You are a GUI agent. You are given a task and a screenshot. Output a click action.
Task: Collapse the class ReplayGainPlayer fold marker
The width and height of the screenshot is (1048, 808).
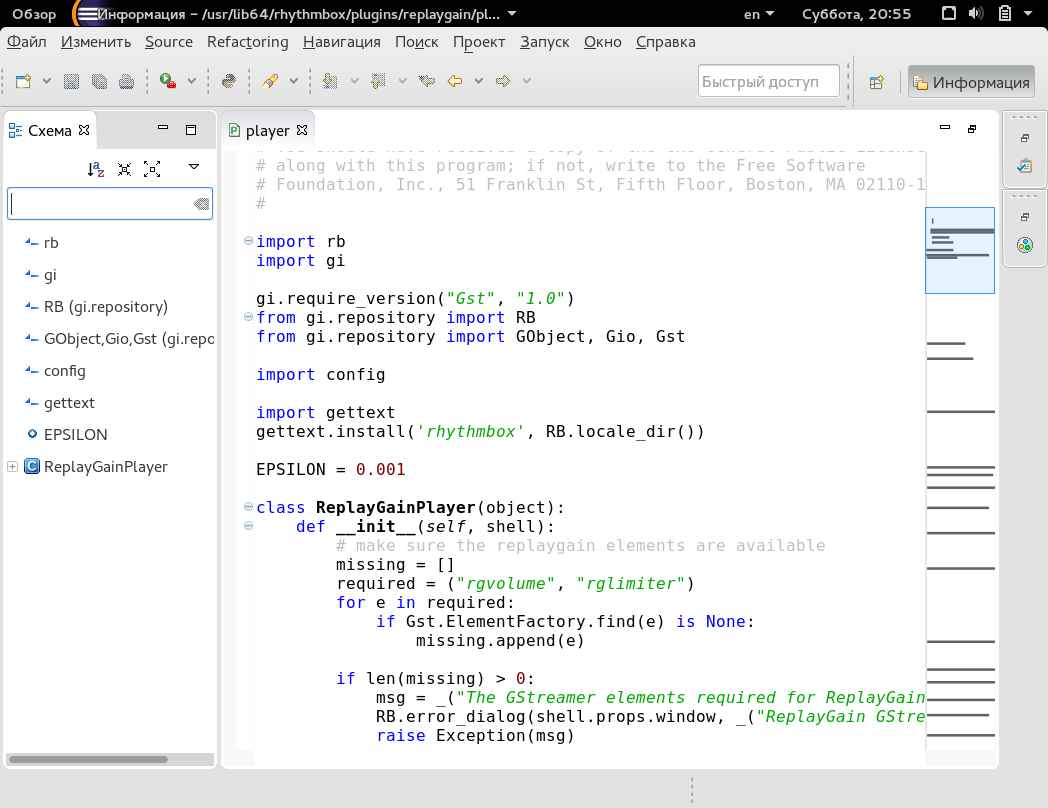pos(249,507)
